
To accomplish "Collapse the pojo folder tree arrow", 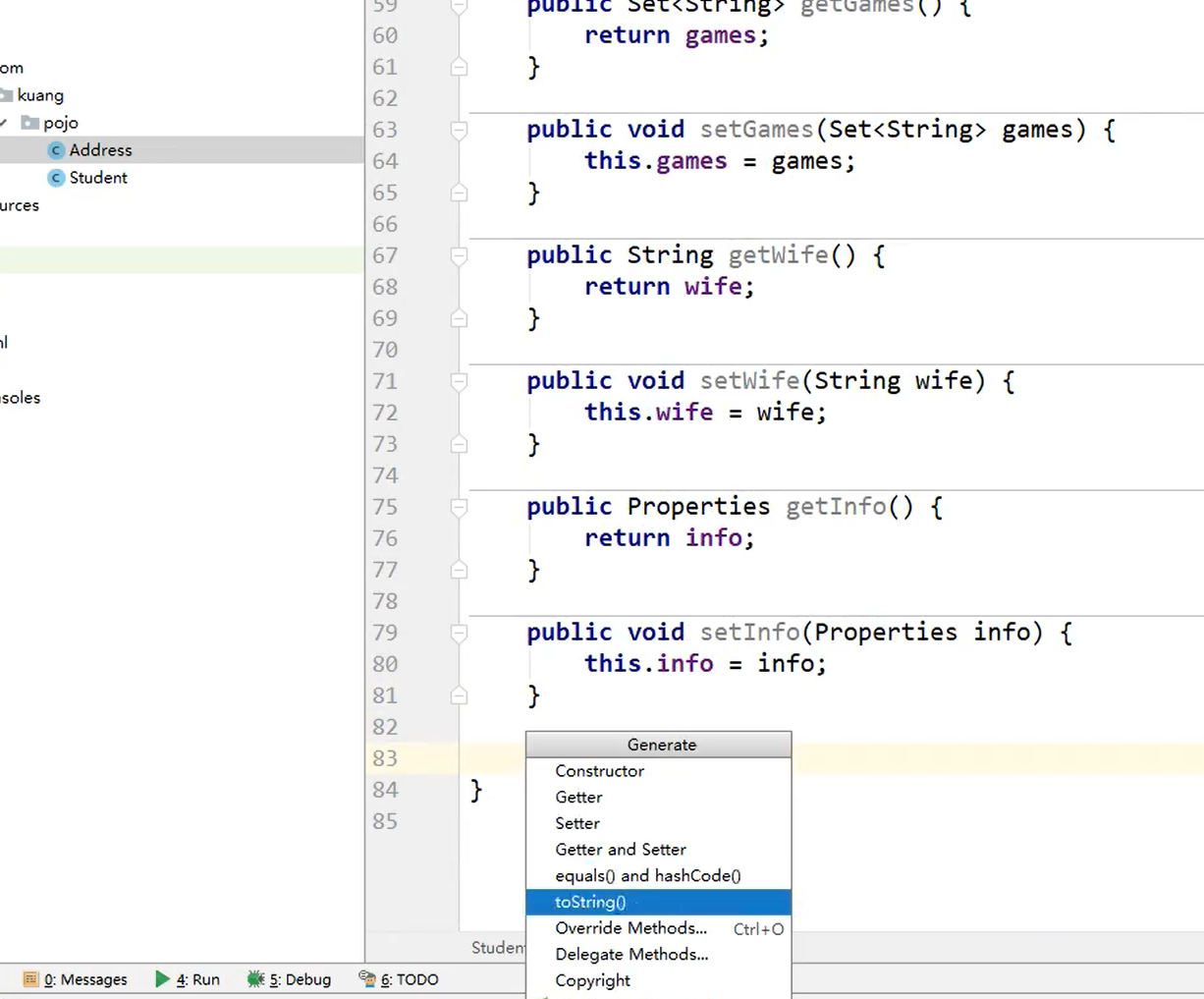I will point(4,123).
